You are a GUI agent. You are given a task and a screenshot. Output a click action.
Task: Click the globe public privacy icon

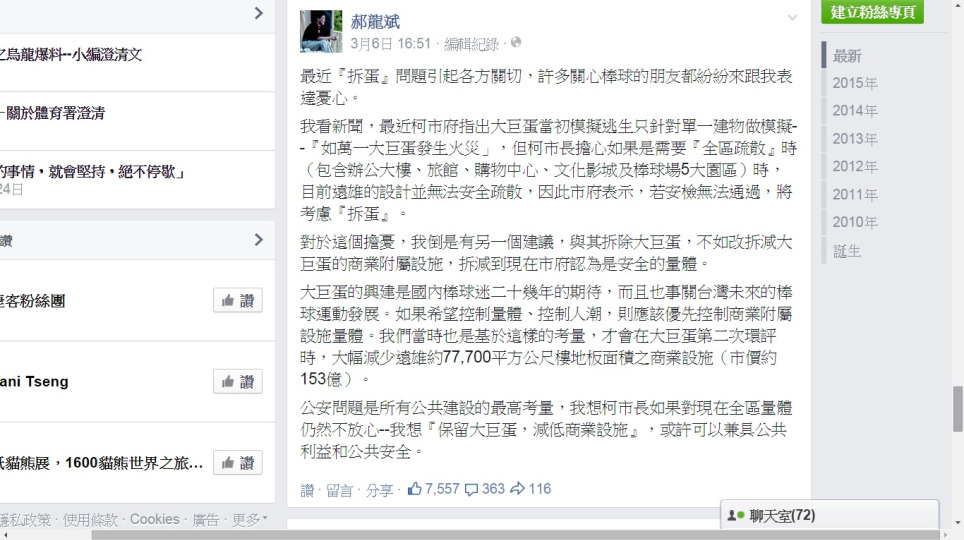coord(516,42)
